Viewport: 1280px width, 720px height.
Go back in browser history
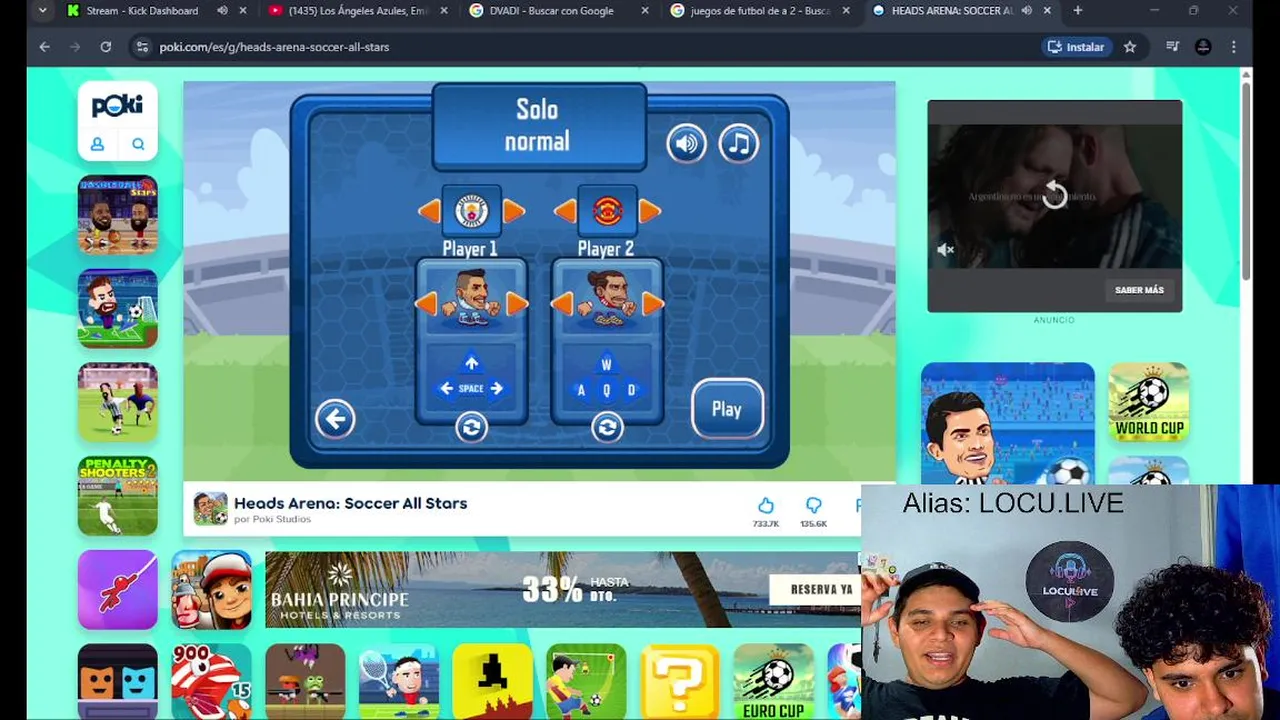[x=44, y=47]
